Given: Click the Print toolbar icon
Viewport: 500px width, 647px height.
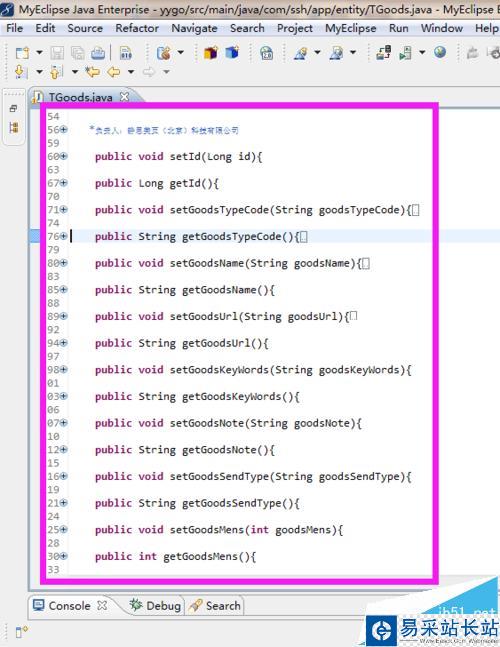Looking at the screenshot, I should click(98, 53).
